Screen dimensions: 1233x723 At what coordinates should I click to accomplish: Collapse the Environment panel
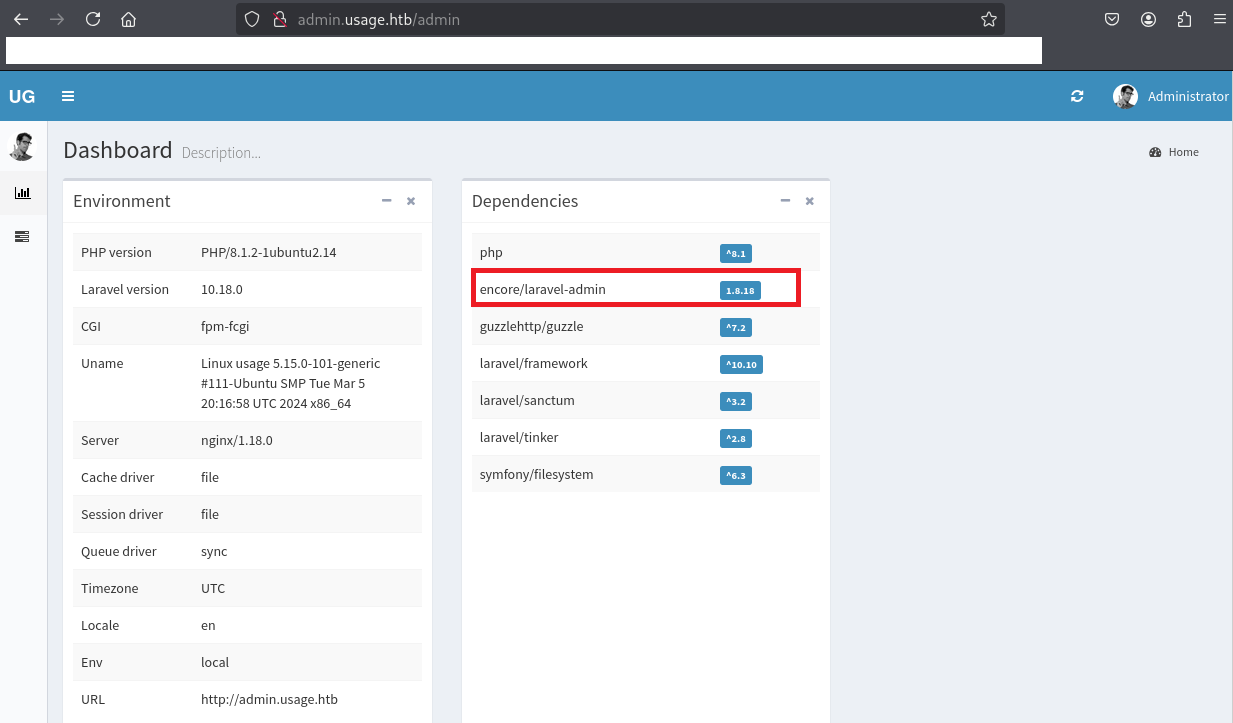pyautogui.click(x=387, y=201)
